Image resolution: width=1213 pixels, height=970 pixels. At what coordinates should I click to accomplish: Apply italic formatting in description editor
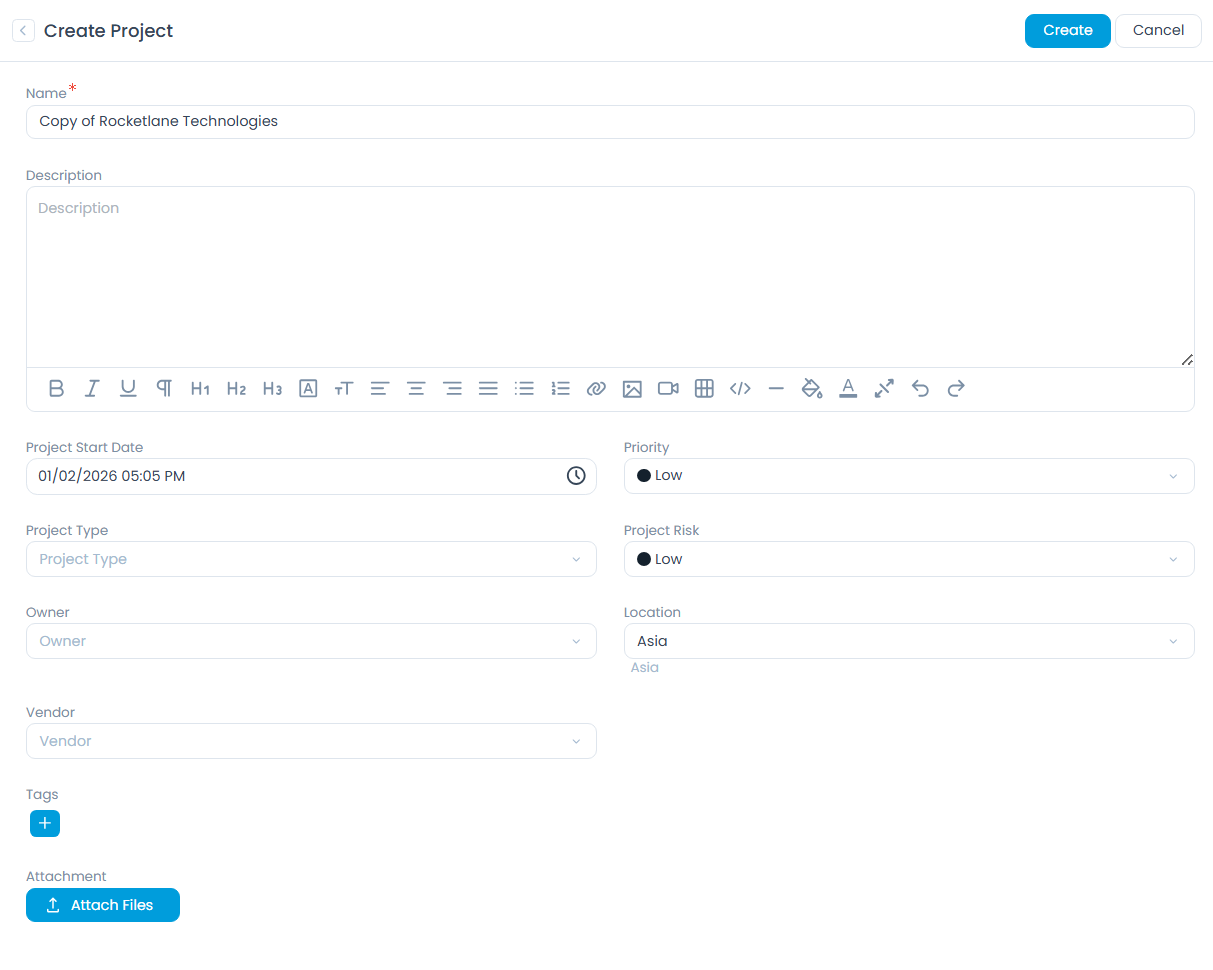(x=92, y=389)
